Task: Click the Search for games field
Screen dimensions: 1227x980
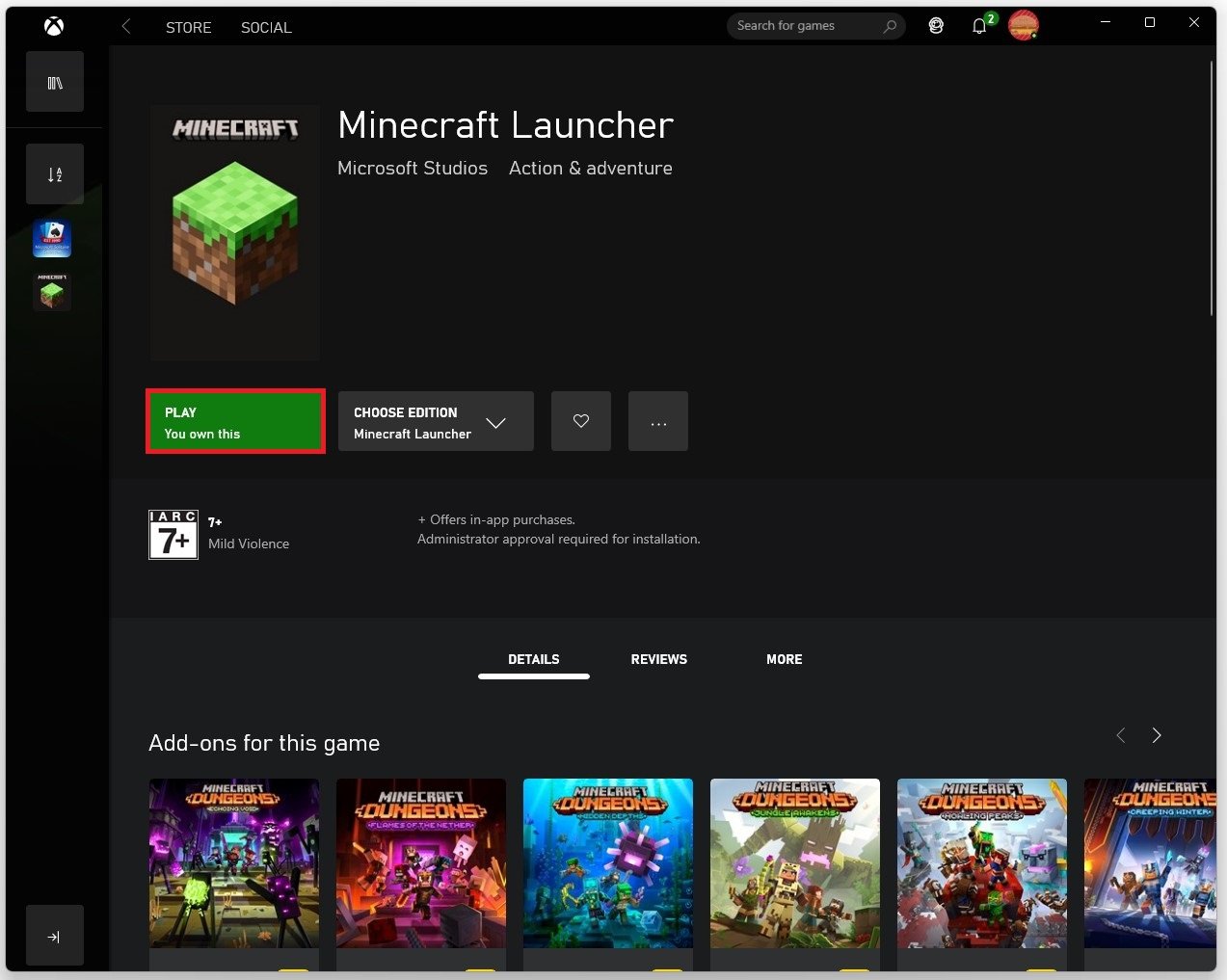Action: pos(815,26)
